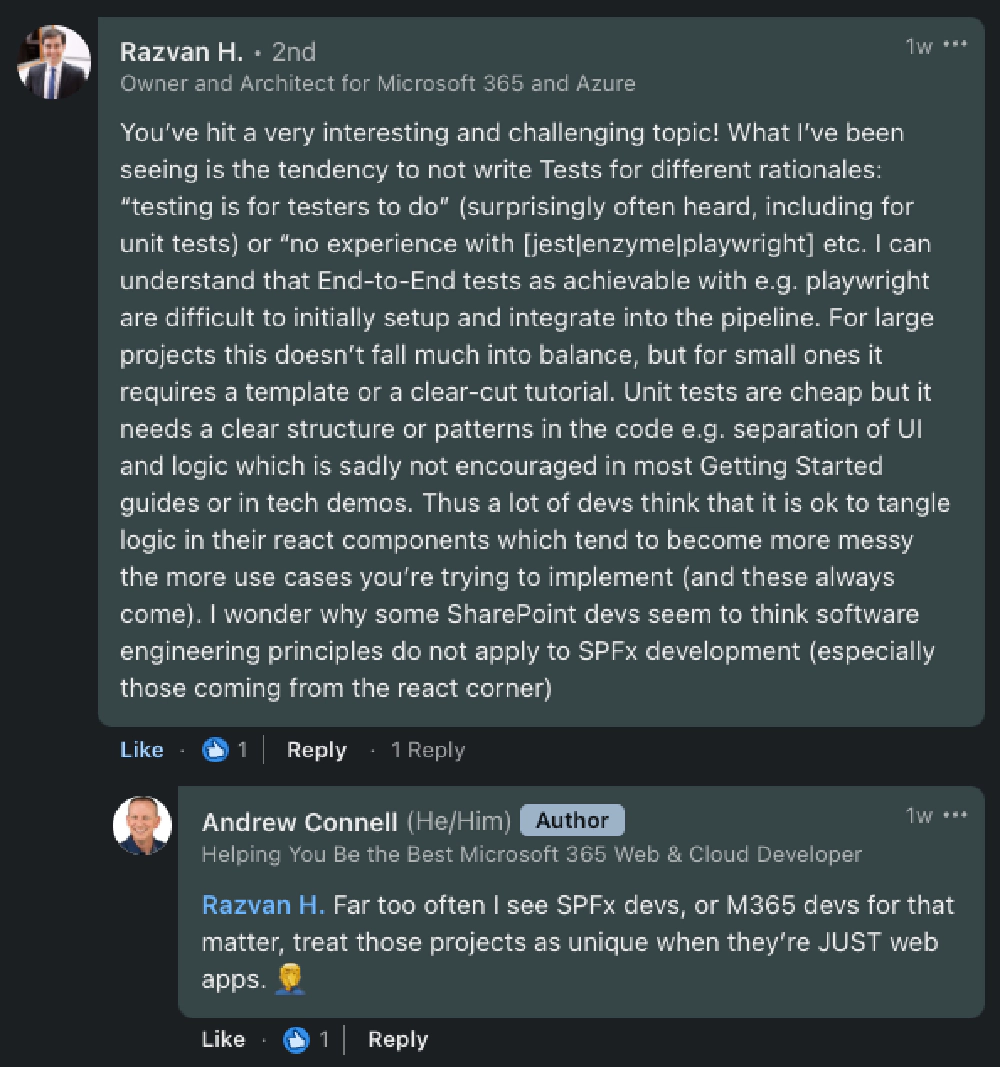
Task: Click the 1w timestamp on Razvan's comment
Action: tap(918, 44)
